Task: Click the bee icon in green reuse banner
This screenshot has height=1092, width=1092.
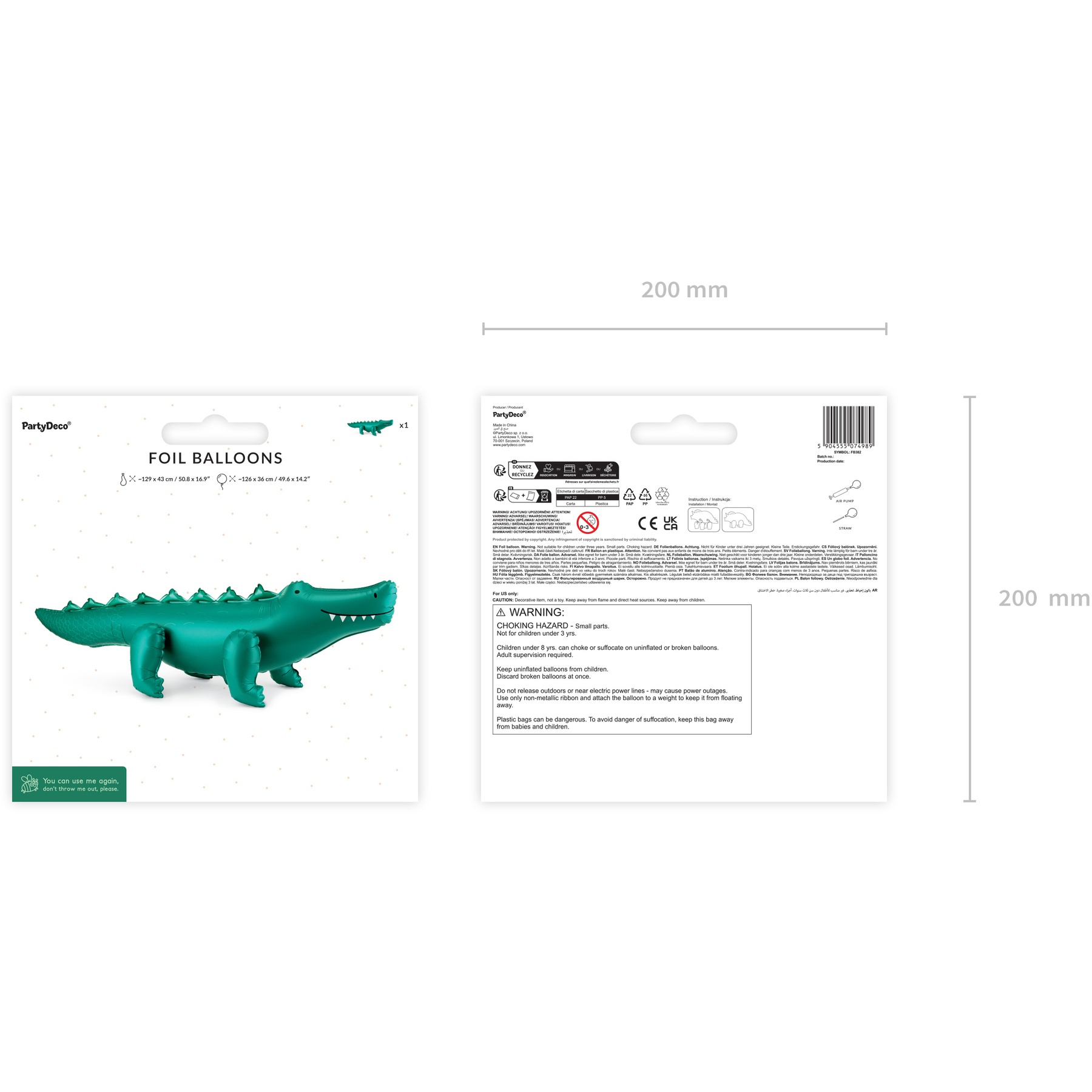Action: tap(29, 784)
